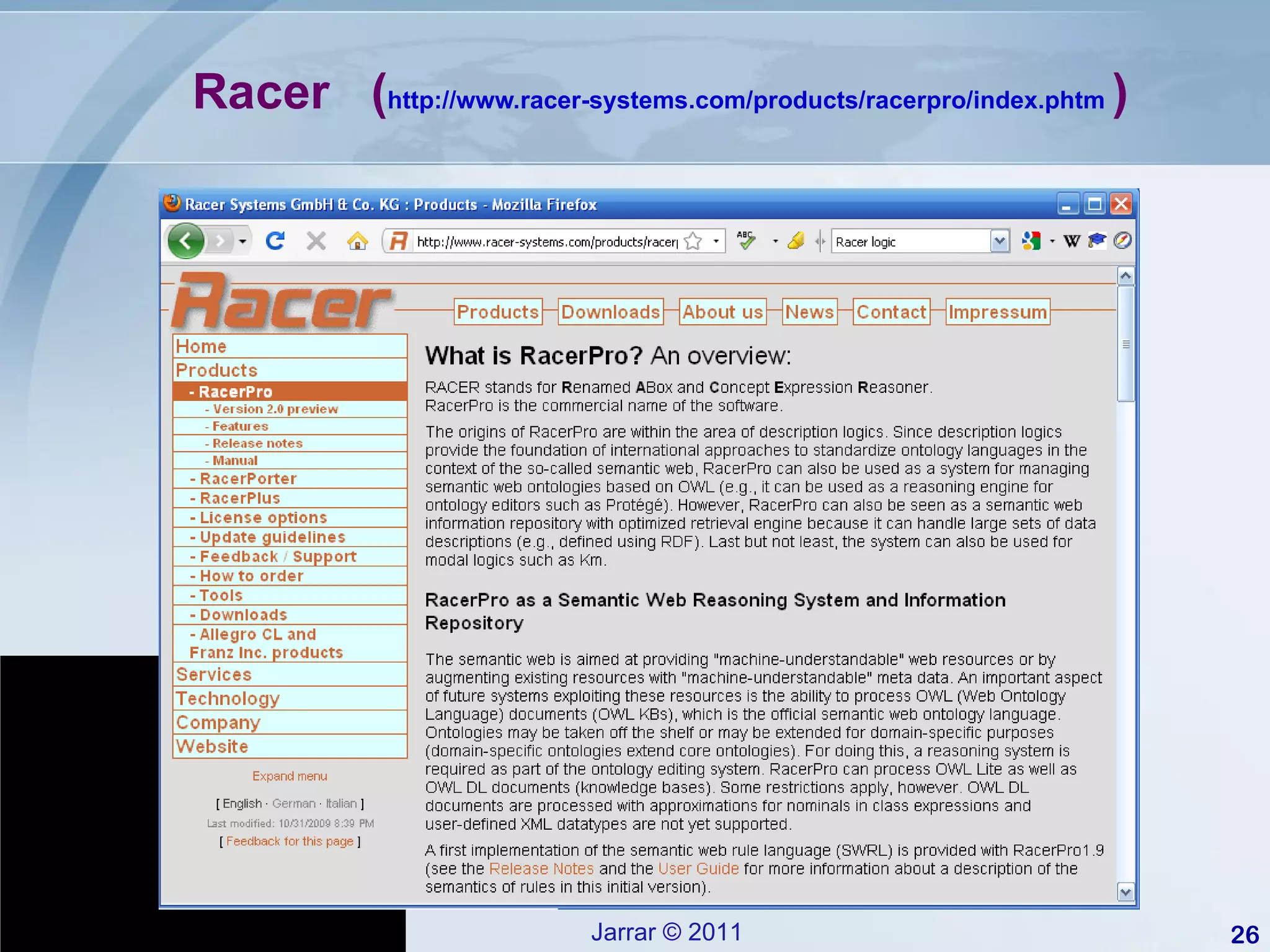Viewport: 1270px width, 952px height.
Task: Select Products in the sidebar menu
Action: coord(290,370)
